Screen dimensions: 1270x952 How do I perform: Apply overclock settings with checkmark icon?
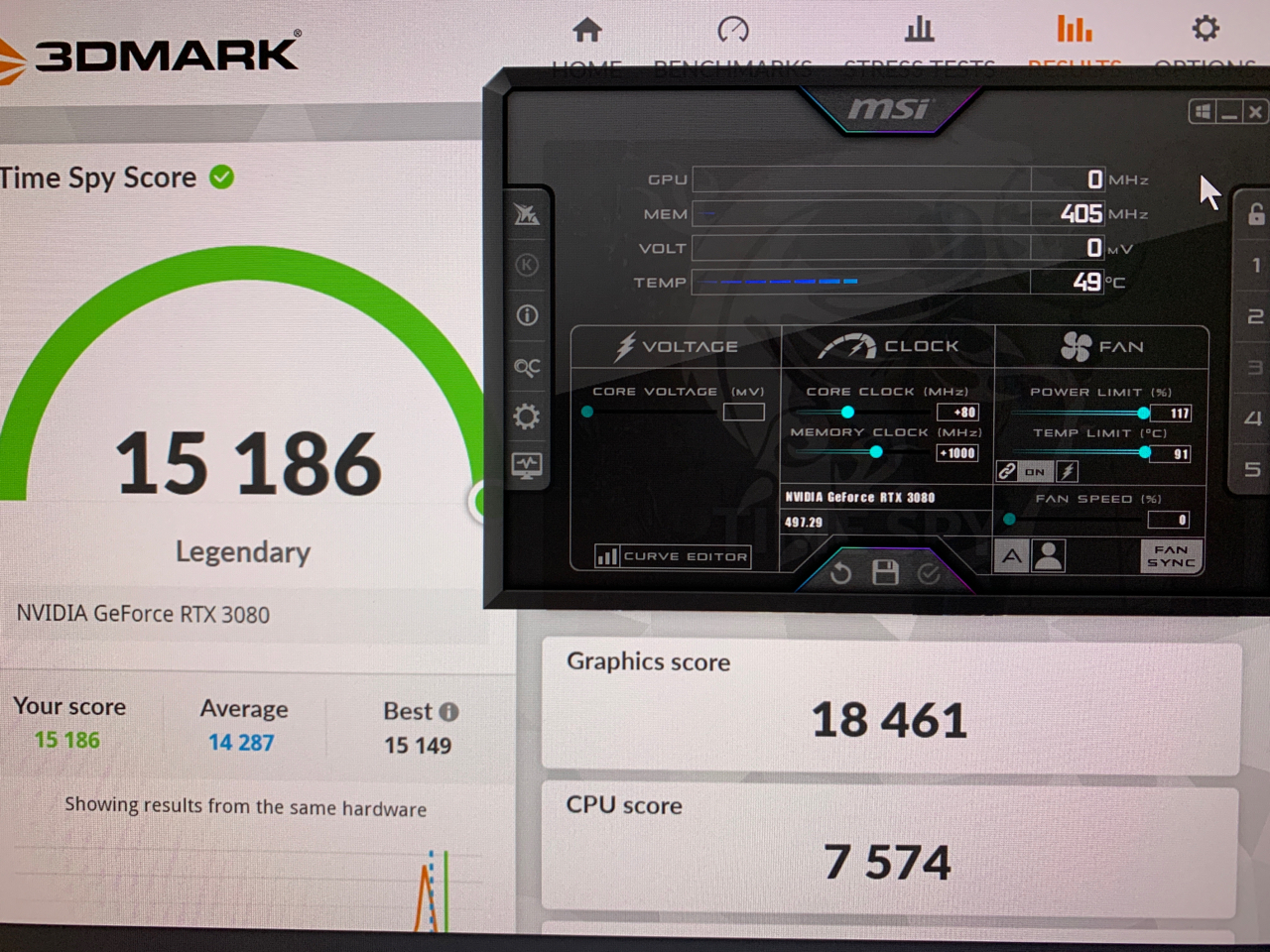point(929,572)
